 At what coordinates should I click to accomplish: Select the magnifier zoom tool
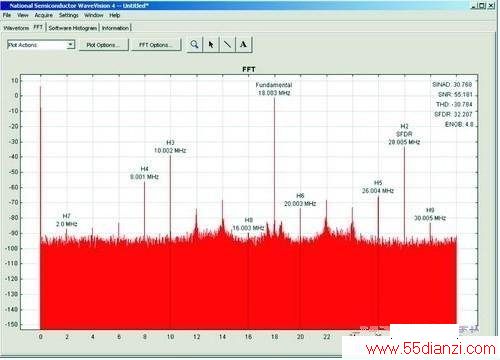point(194,45)
